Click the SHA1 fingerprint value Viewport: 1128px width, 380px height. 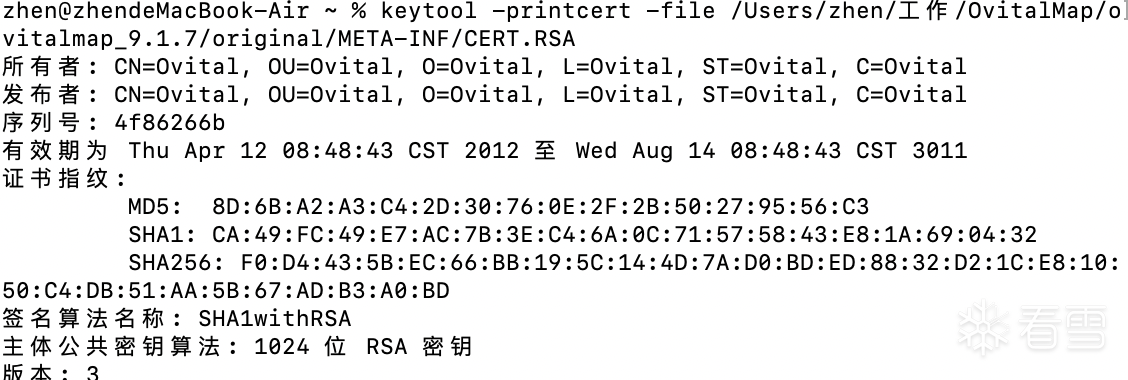click(624, 235)
